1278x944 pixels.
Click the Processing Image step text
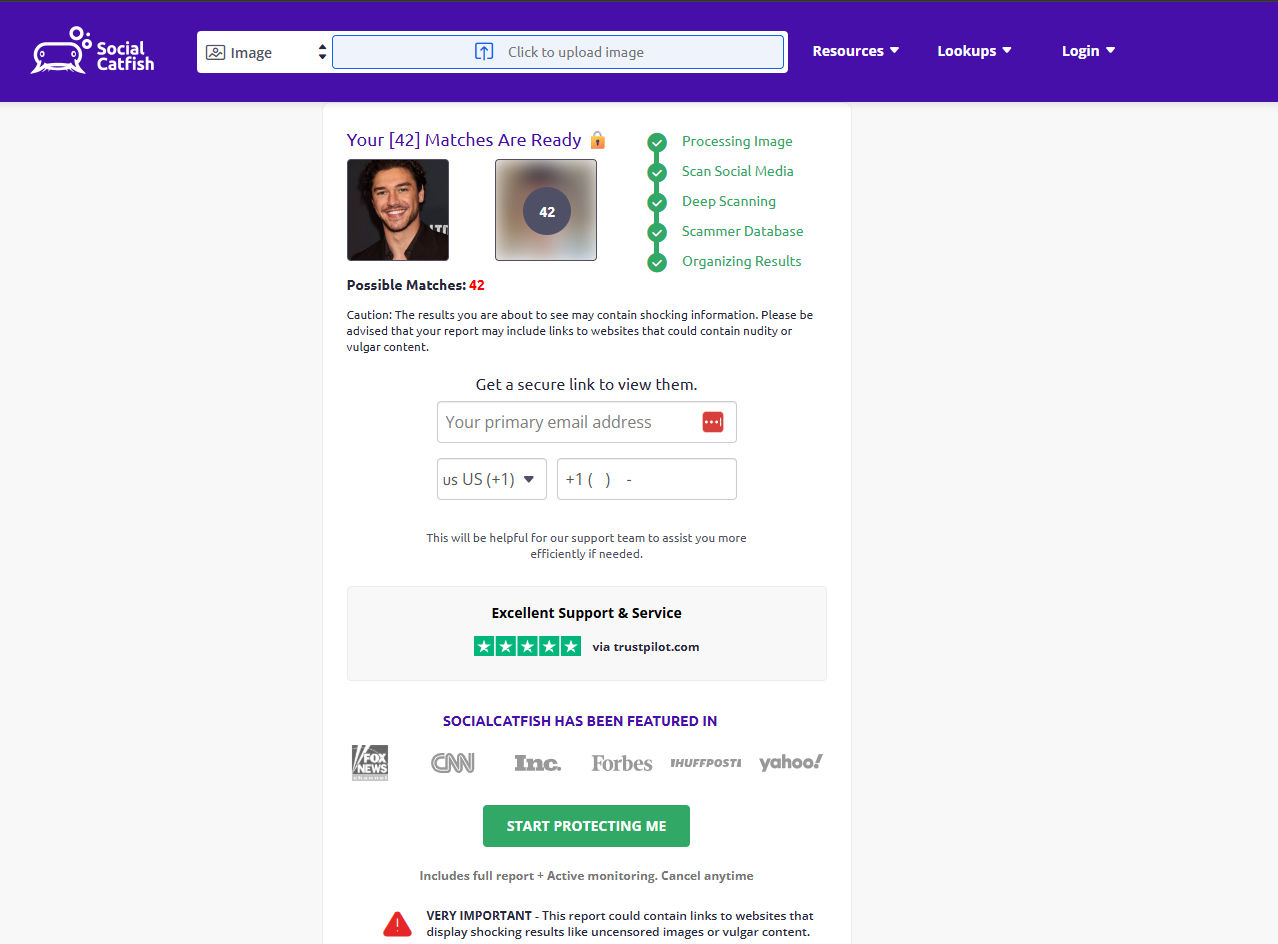pos(737,141)
